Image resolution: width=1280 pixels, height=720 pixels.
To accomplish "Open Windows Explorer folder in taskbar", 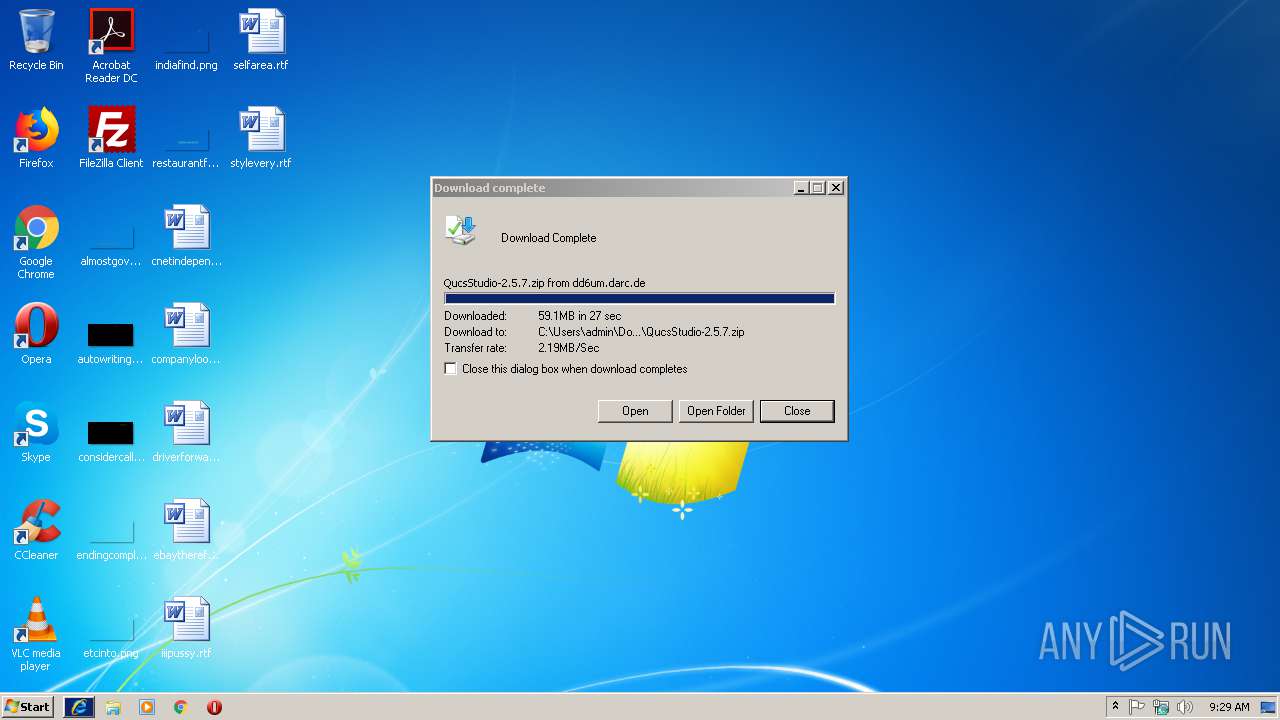I will (x=113, y=707).
